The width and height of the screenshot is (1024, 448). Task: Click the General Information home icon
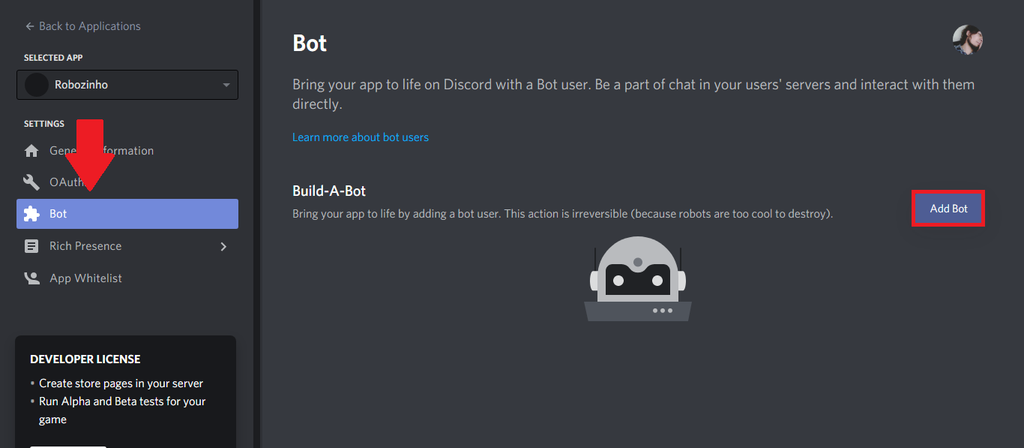31,151
